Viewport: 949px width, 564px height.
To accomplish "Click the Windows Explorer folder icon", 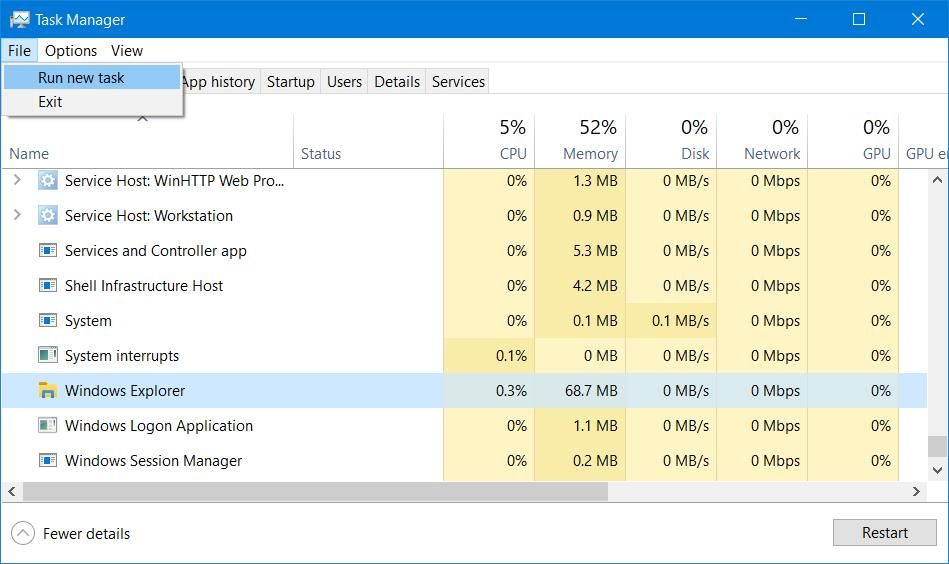I will pyautogui.click(x=48, y=390).
